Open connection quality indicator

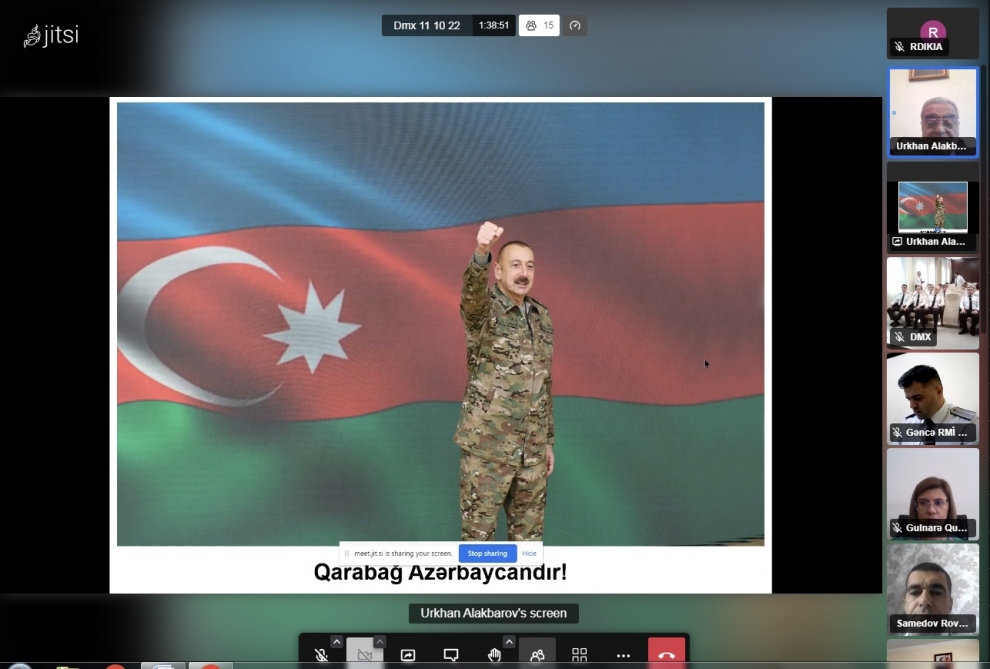click(x=575, y=26)
